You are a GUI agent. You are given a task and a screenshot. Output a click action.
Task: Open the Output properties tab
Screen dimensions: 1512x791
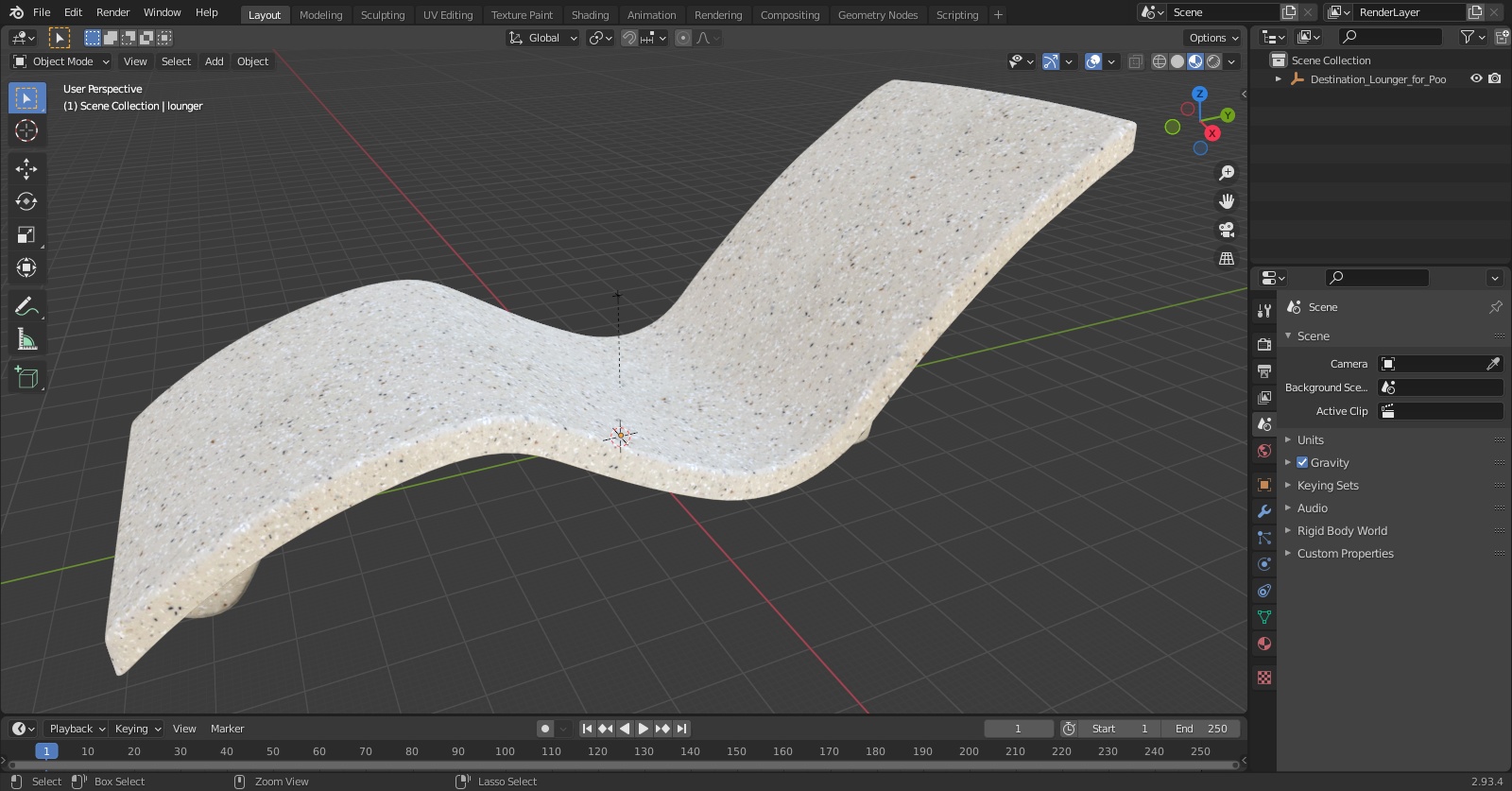coord(1263,371)
